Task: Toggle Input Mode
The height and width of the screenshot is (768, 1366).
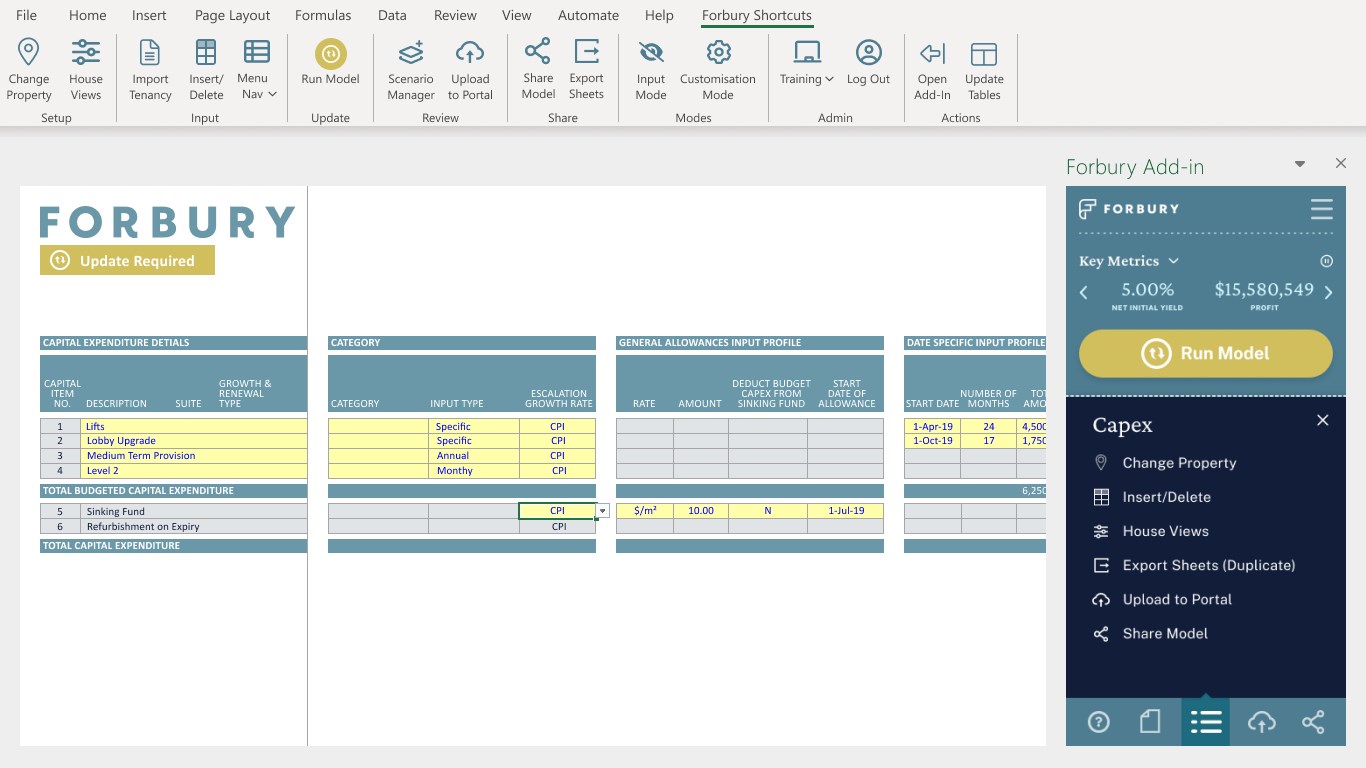Action: pos(651,69)
